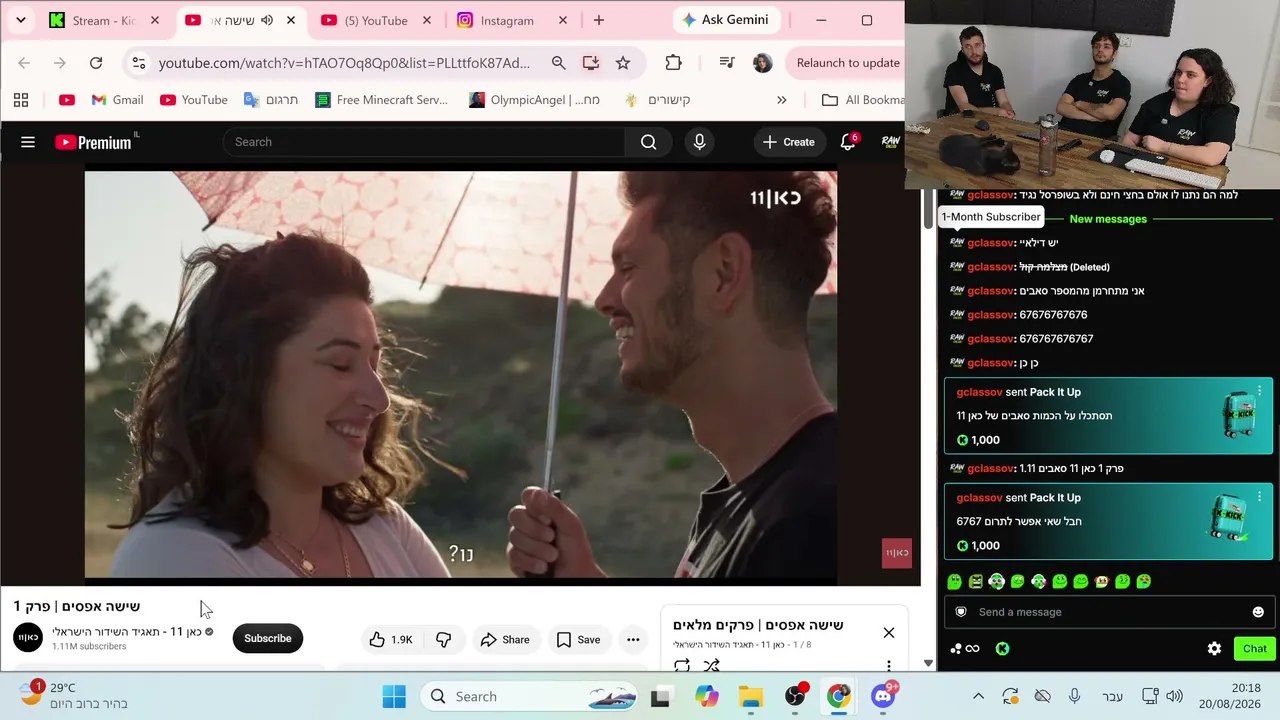Viewport: 1280px width, 720px height.
Task: Open the Gmail bookmark
Action: 117,100
